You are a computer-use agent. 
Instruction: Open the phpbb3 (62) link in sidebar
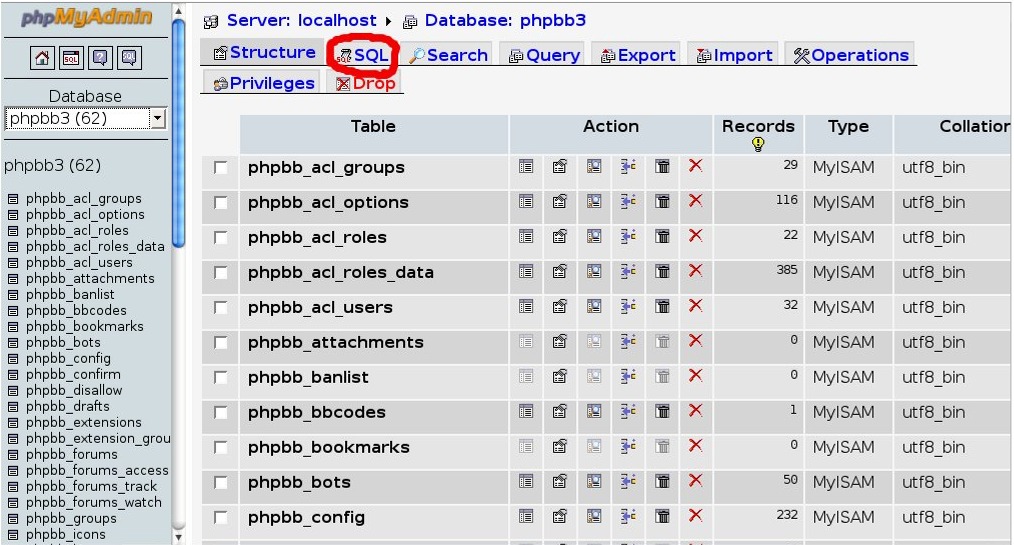[52, 166]
